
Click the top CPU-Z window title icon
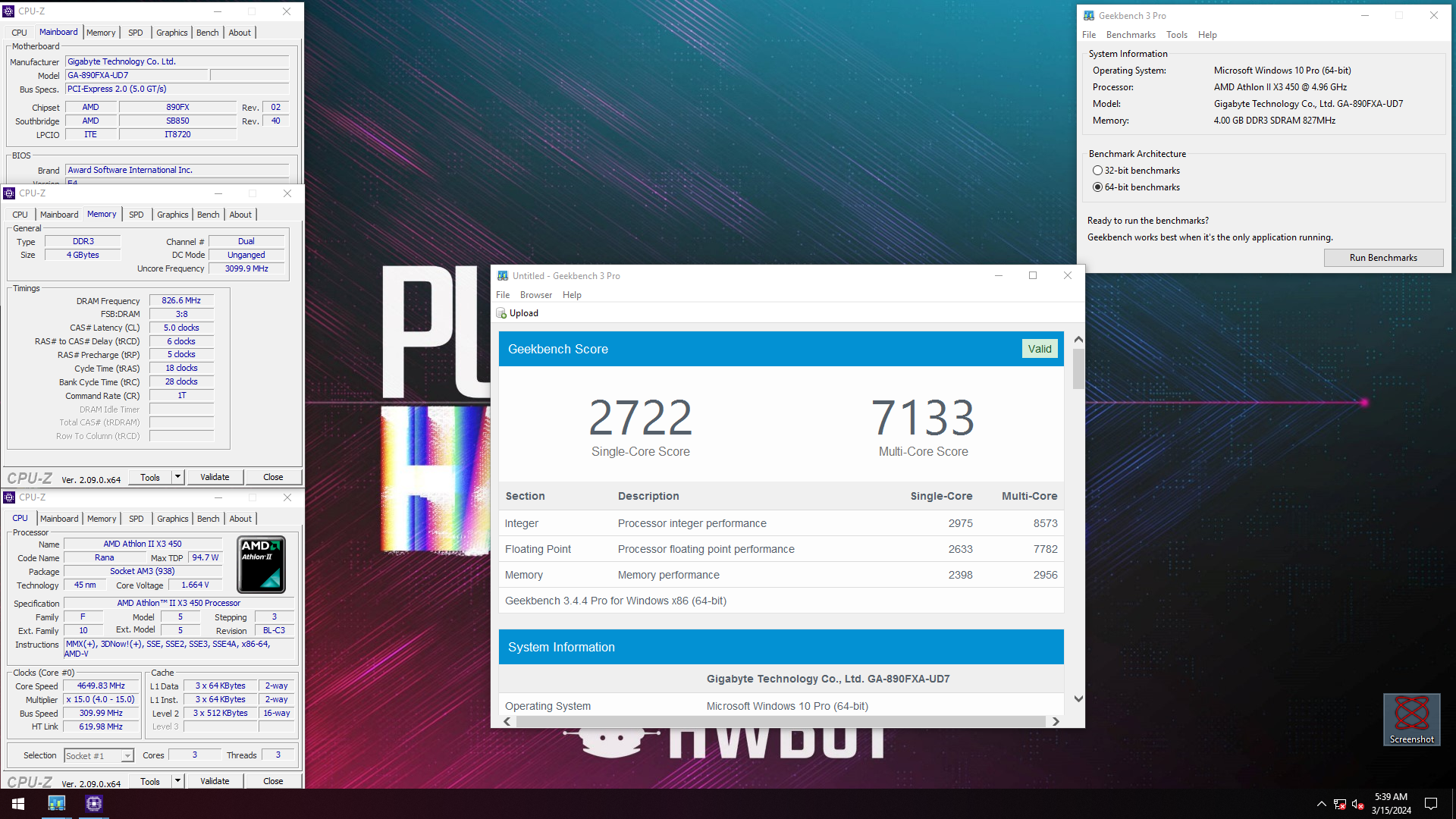coord(9,11)
